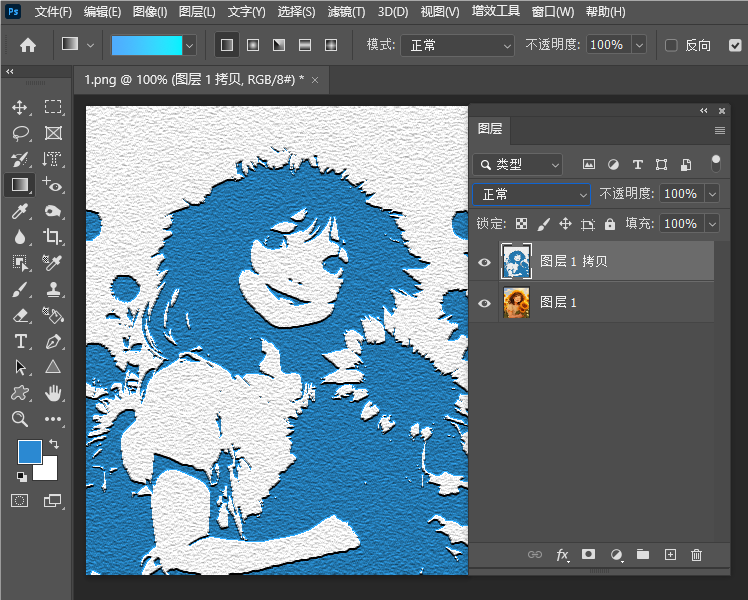The image size is (748, 600).
Task: Add a layer mask using bottom icon
Action: coord(589,554)
